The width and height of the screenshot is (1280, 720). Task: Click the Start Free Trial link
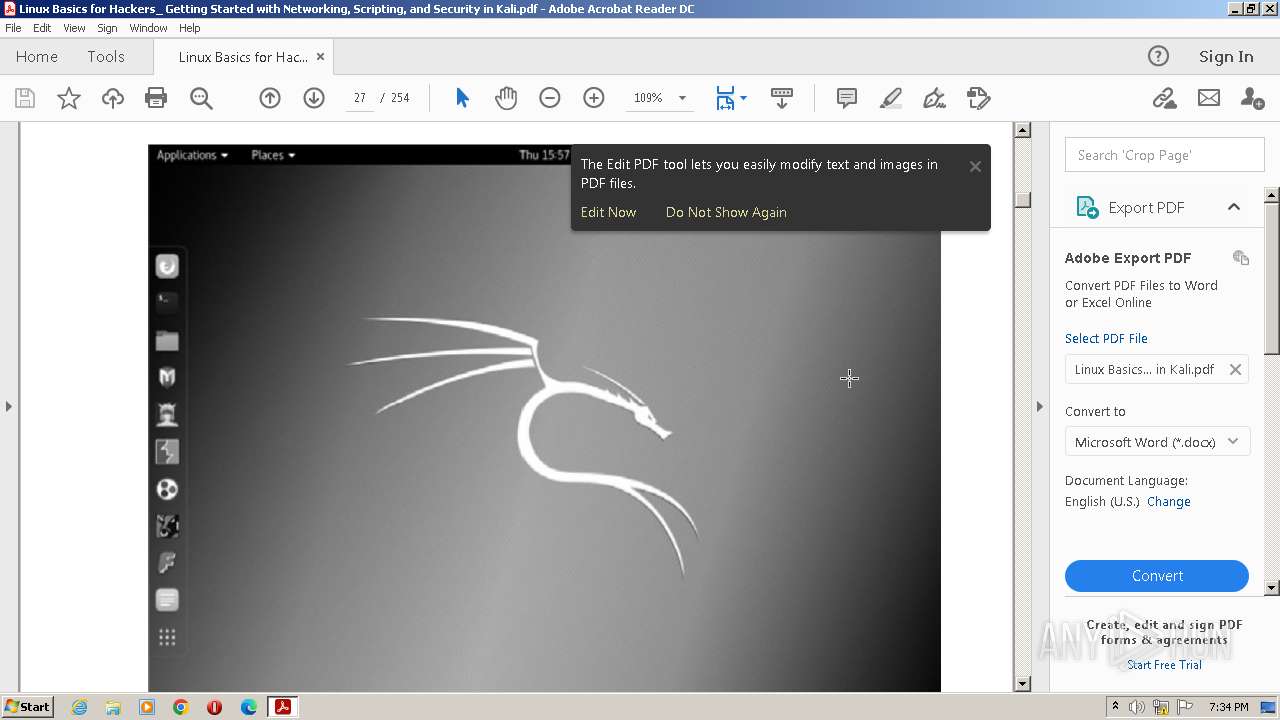[x=1164, y=665]
